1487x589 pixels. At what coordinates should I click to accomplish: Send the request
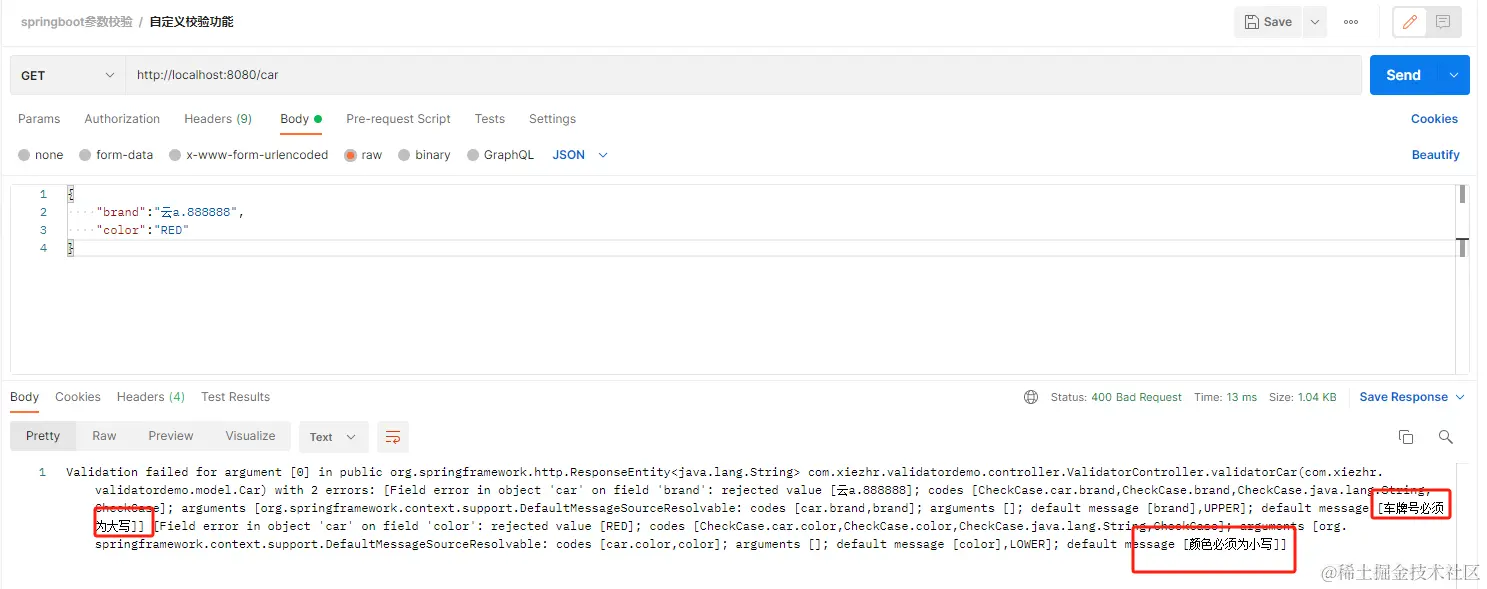point(1403,75)
